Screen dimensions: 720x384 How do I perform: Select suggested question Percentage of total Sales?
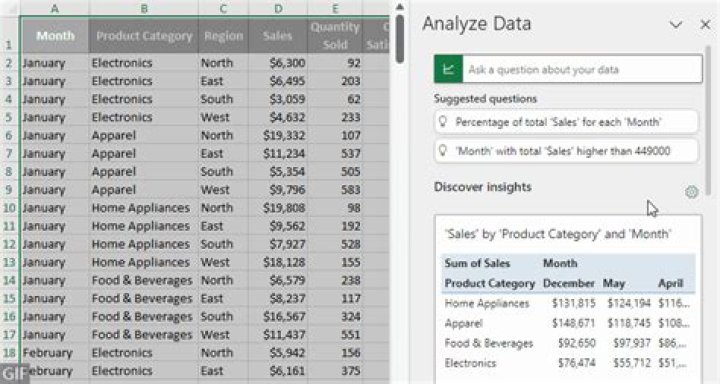[x=566, y=122]
